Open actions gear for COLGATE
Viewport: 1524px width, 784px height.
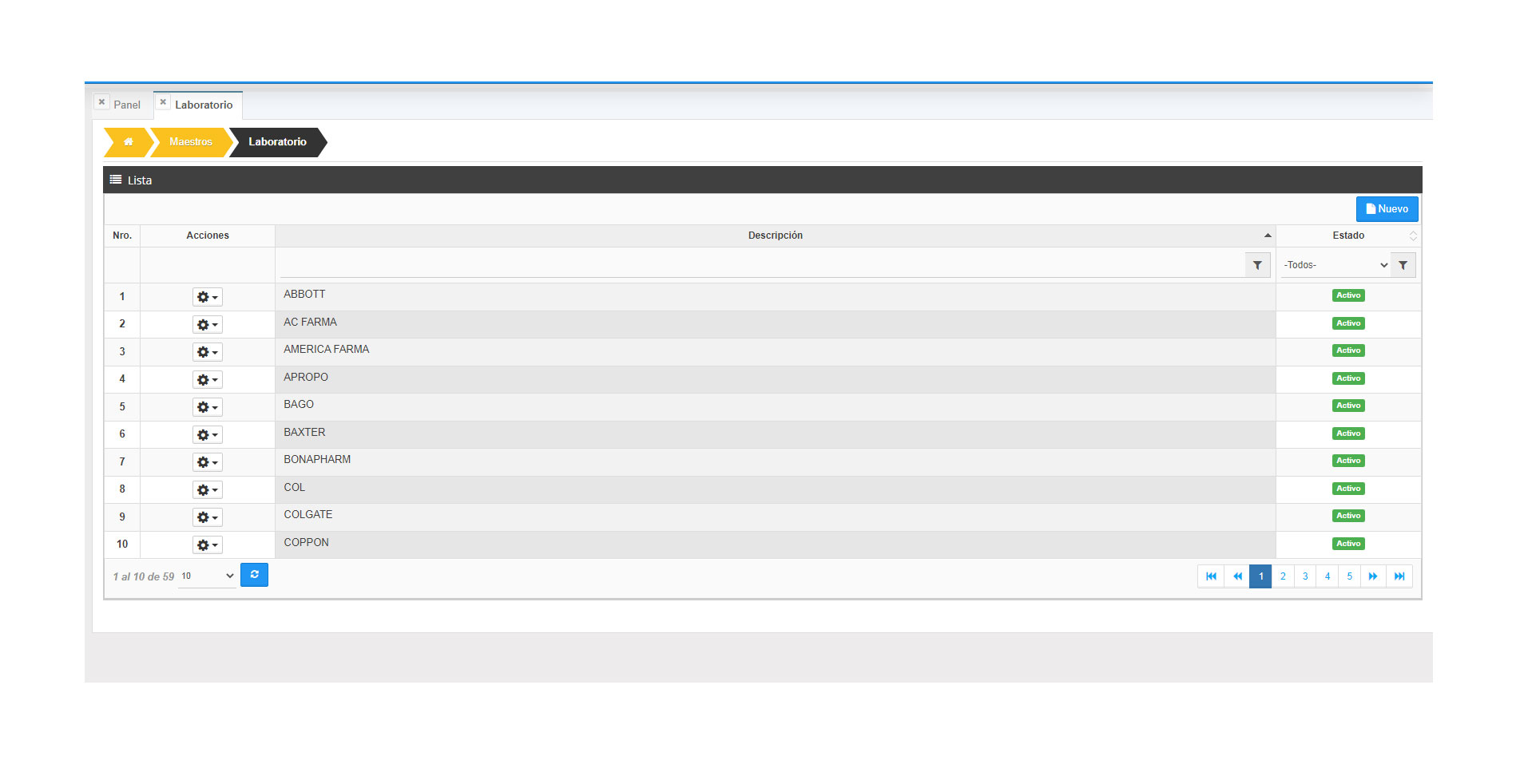tap(207, 517)
